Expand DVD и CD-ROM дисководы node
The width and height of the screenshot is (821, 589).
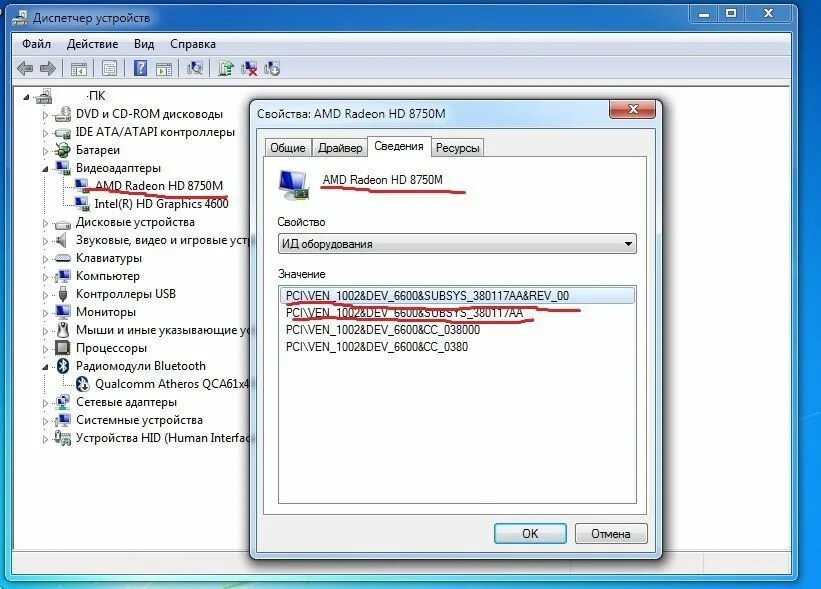45,115
